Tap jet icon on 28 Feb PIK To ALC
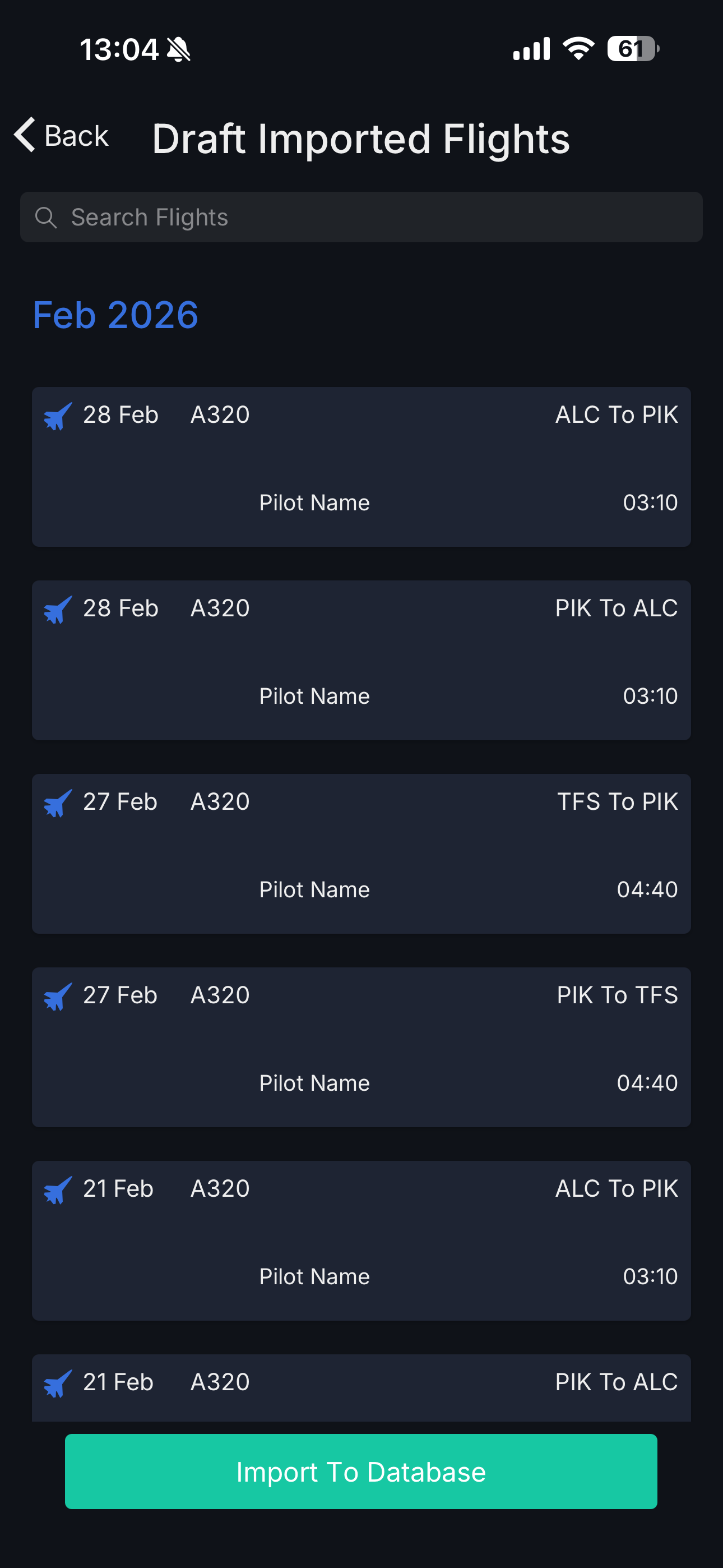 point(58,610)
